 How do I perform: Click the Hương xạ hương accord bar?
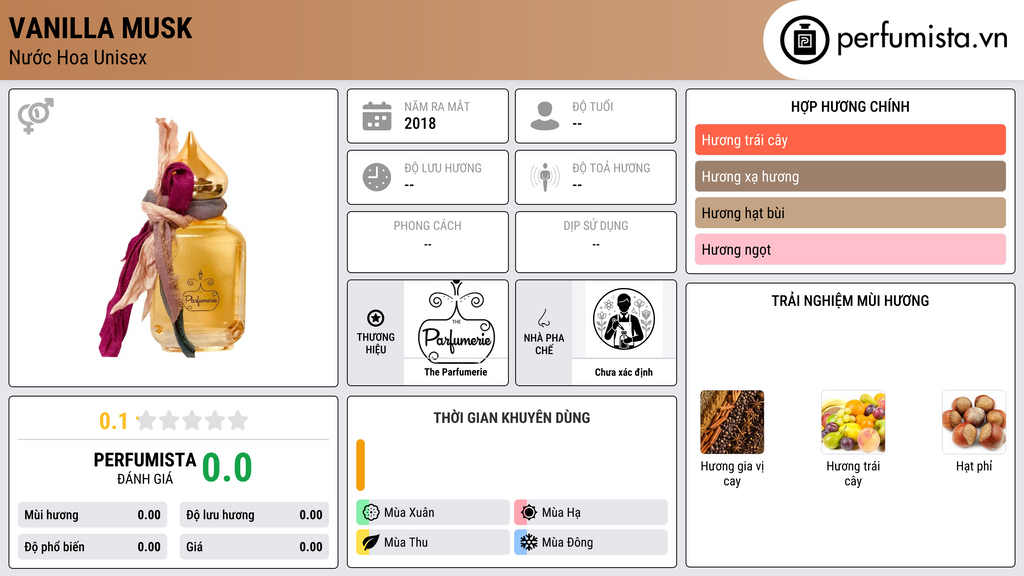[x=850, y=176]
